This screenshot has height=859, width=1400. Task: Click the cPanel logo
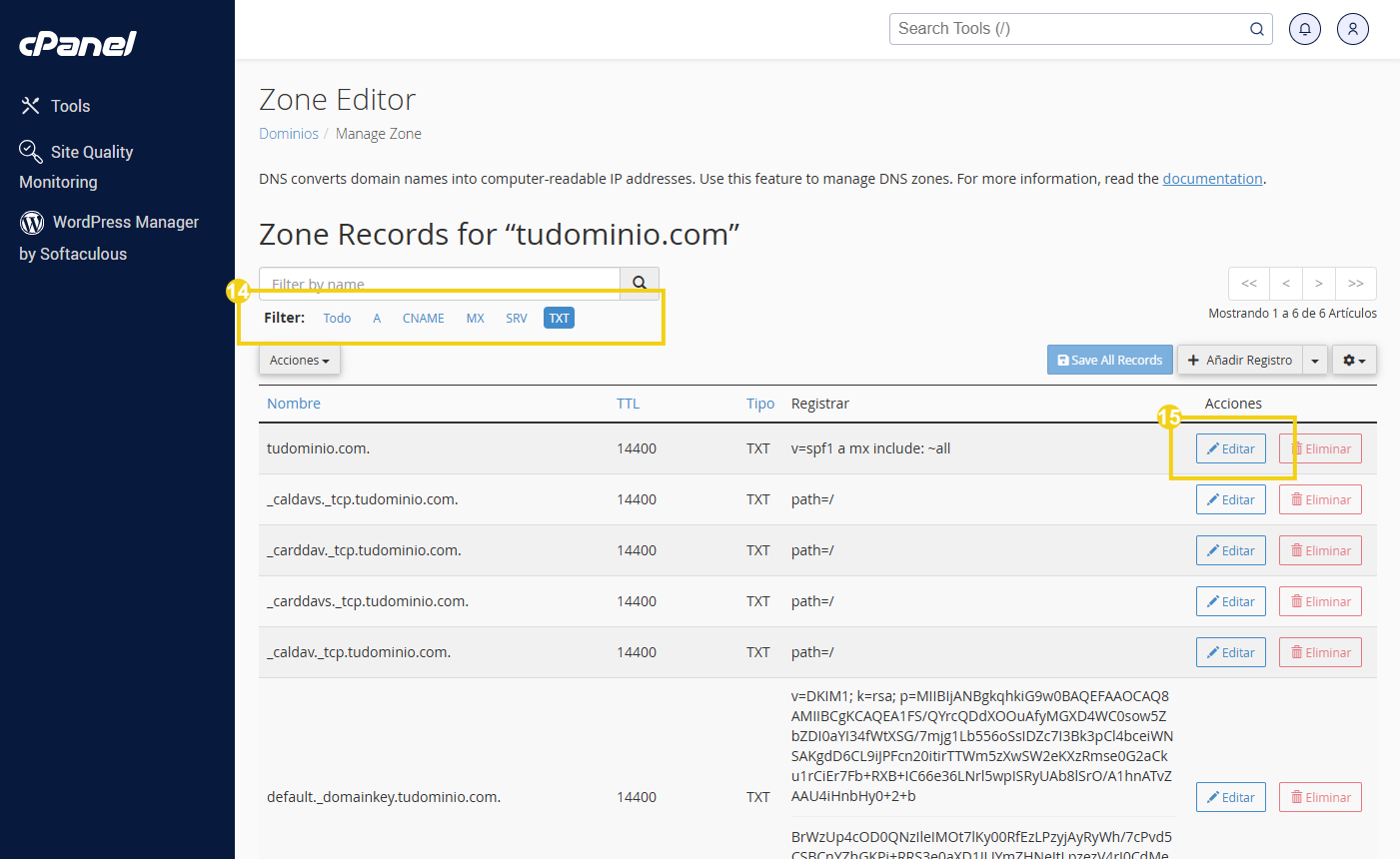(x=78, y=44)
